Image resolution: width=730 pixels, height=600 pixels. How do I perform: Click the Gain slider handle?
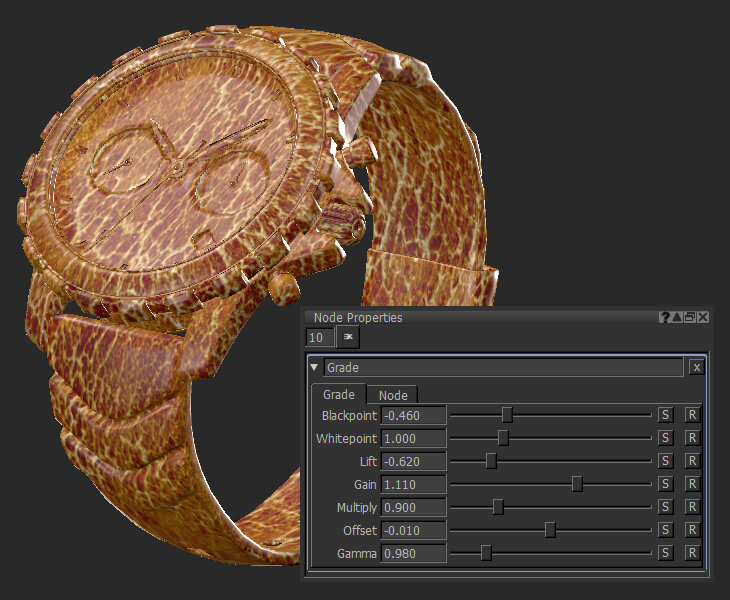[577, 484]
